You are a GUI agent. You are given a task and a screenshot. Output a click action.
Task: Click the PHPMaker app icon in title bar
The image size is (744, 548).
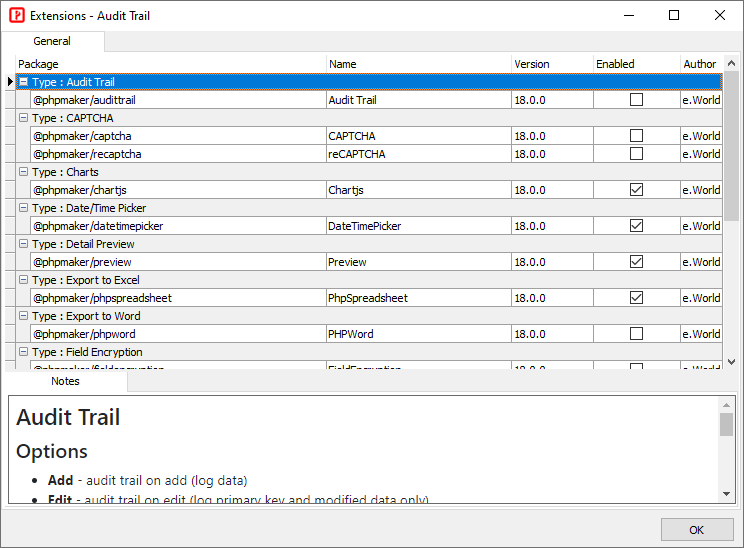[16, 16]
